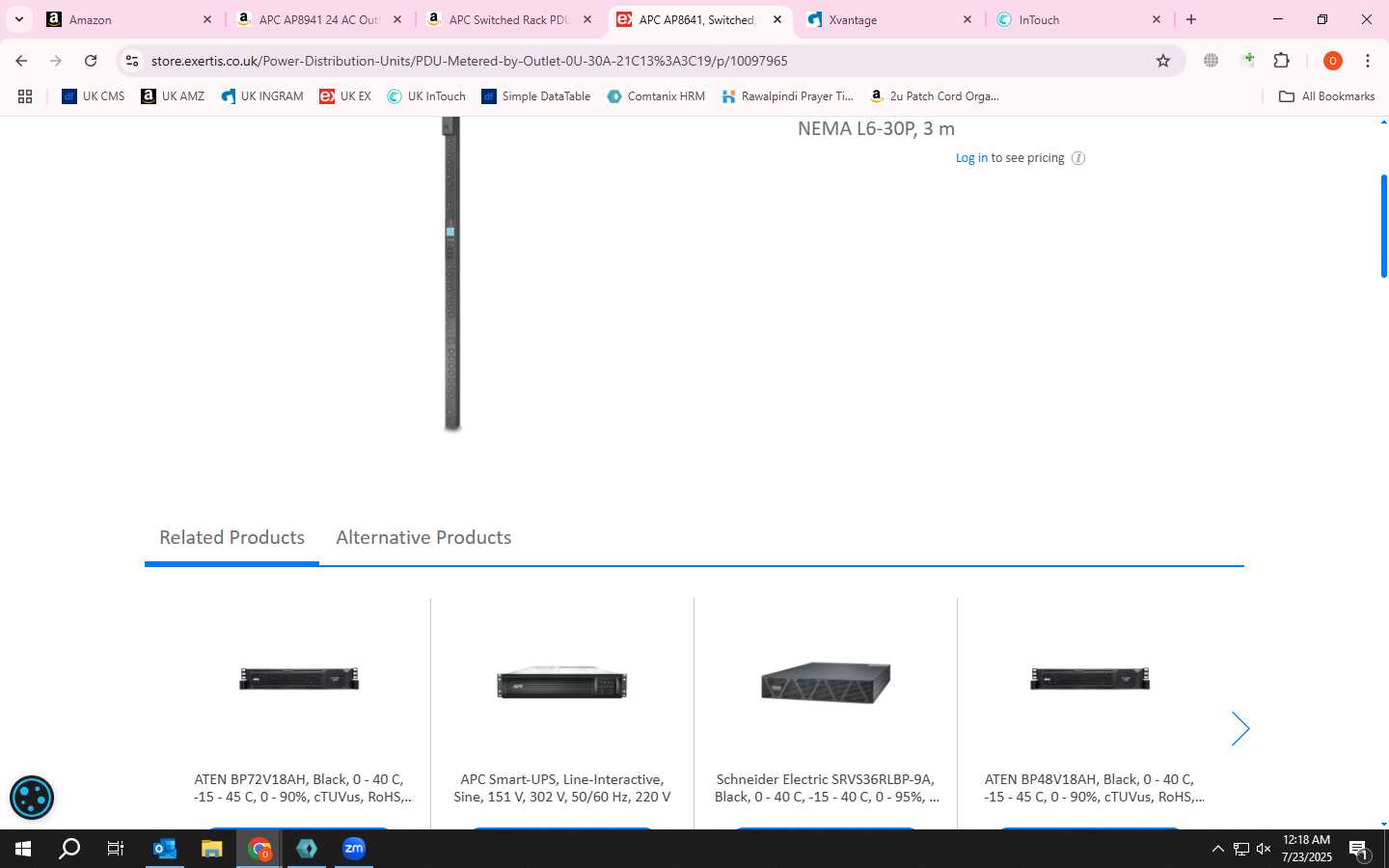This screenshot has height=868, width=1389.
Task: Switch to the APC AP8941 24 AC tab
Action: (x=319, y=19)
